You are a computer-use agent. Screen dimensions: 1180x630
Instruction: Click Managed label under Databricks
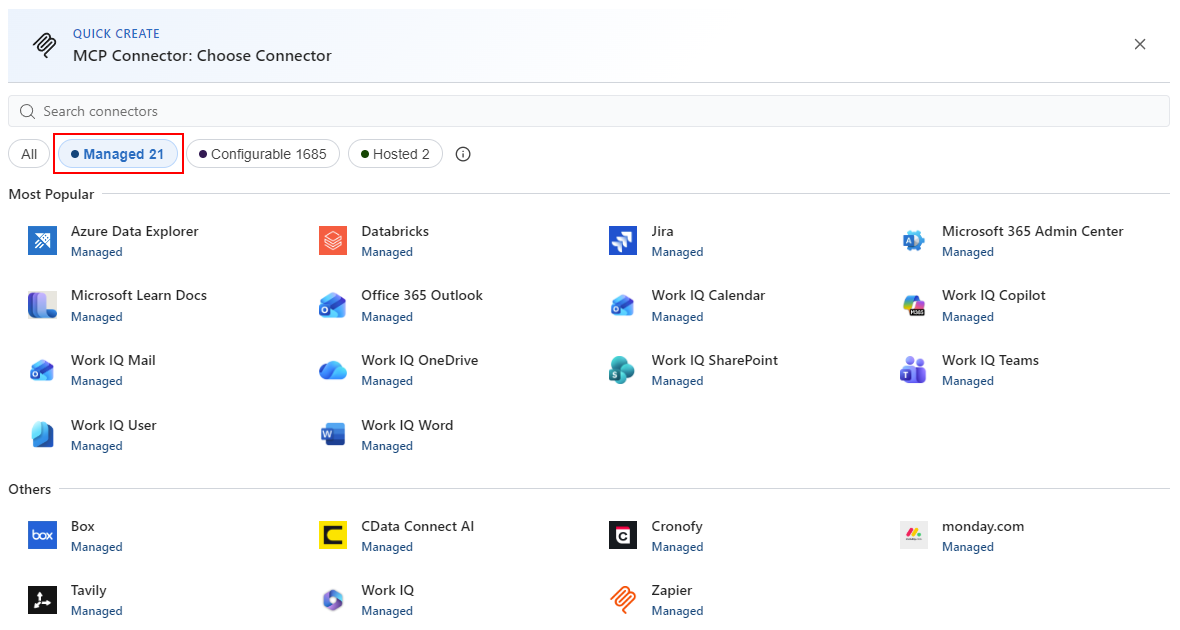tap(387, 252)
